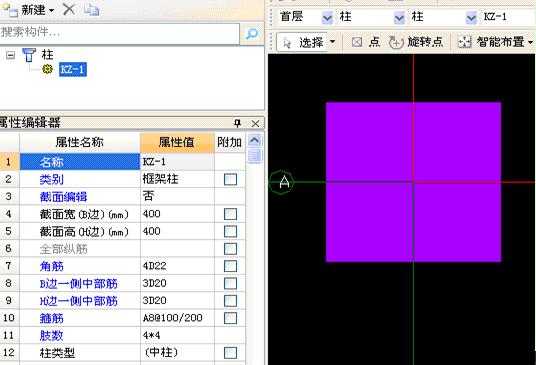Click the A8@100/200 stirrup value

coord(177,318)
